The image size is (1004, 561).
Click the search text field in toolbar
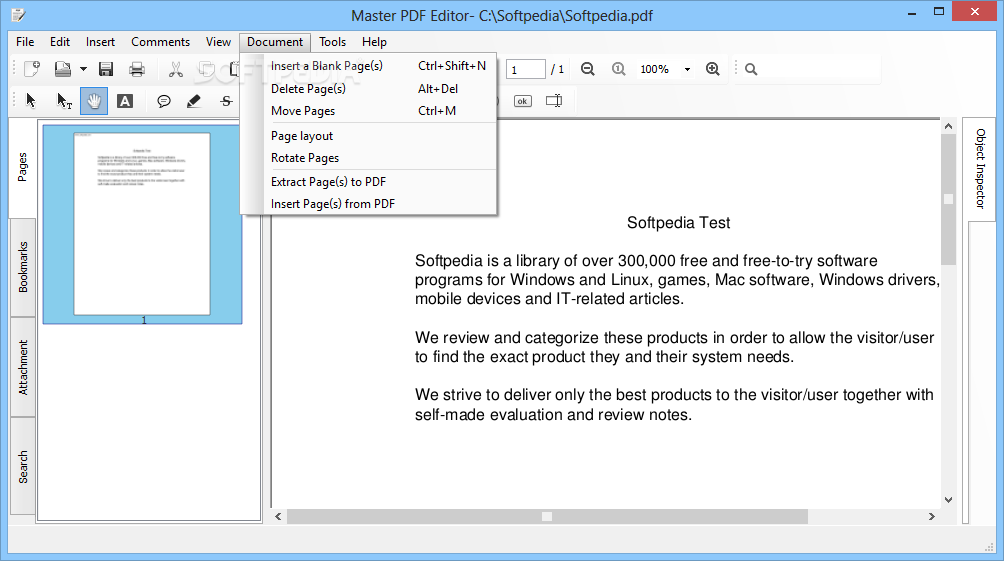point(820,69)
